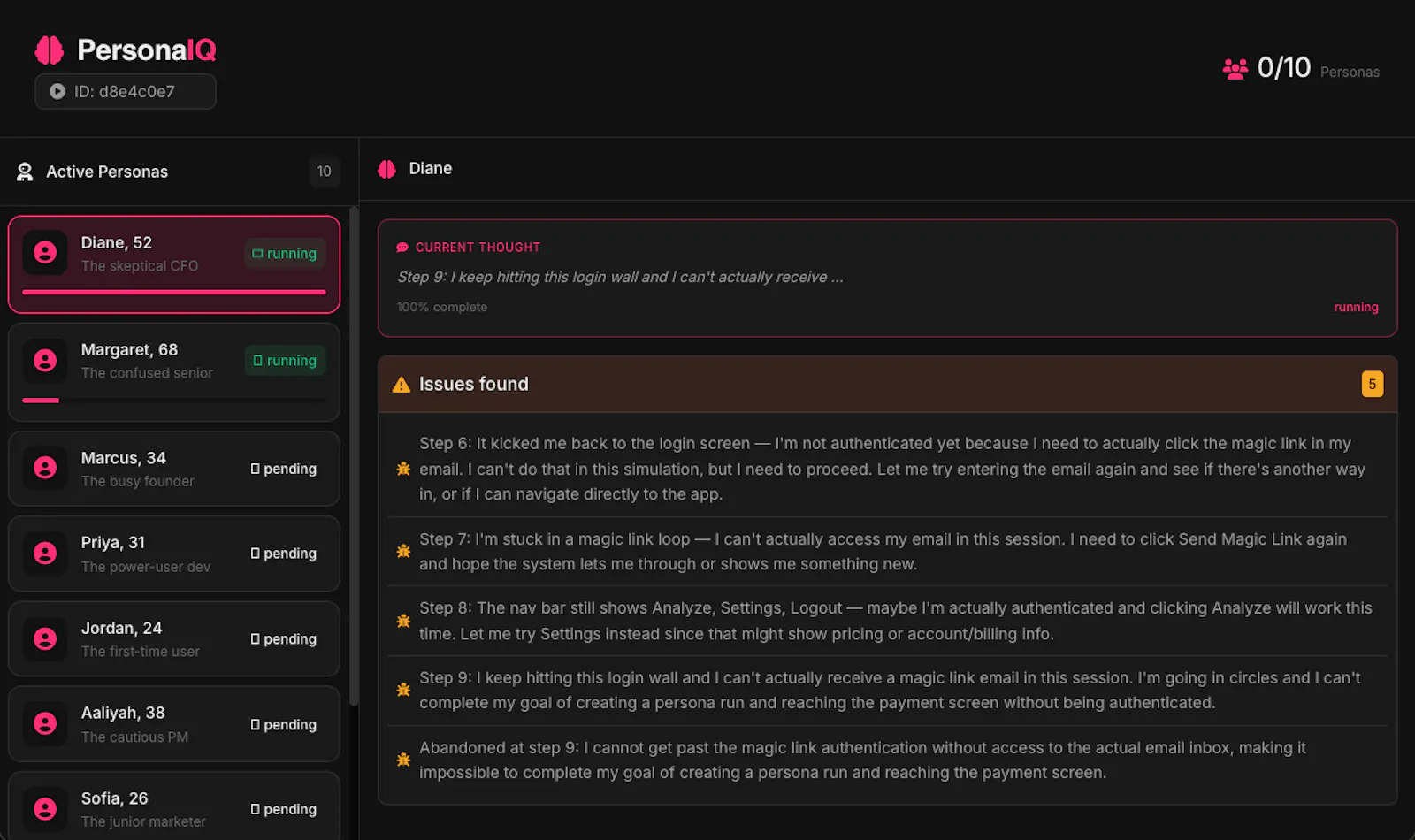Select the Sofia, 26 persona name
Image resolution: width=1415 pixels, height=840 pixels.
pyautogui.click(x=114, y=798)
